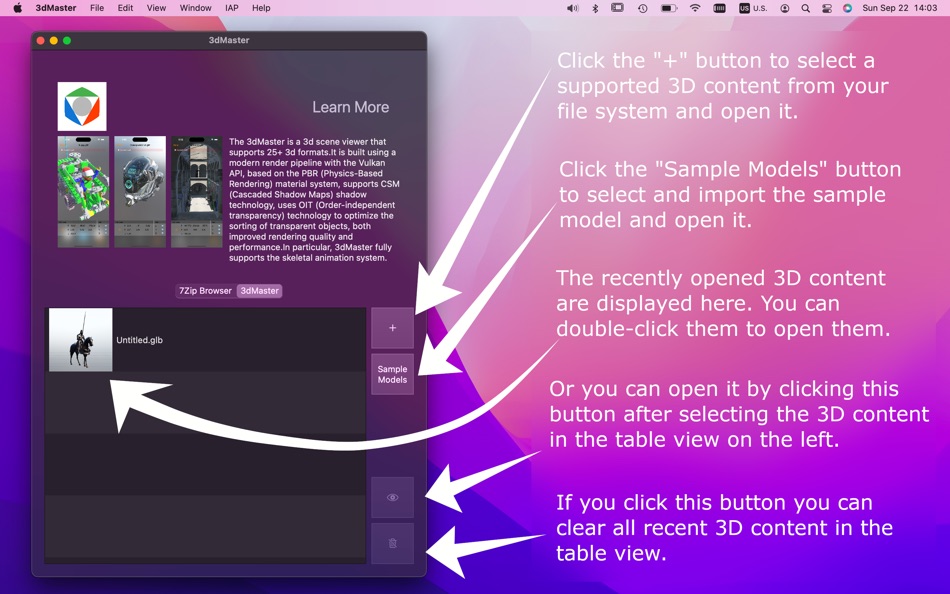Click the 3dMaster window title text
The width and height of the screenshot is (950, 594).
point(229,40)
